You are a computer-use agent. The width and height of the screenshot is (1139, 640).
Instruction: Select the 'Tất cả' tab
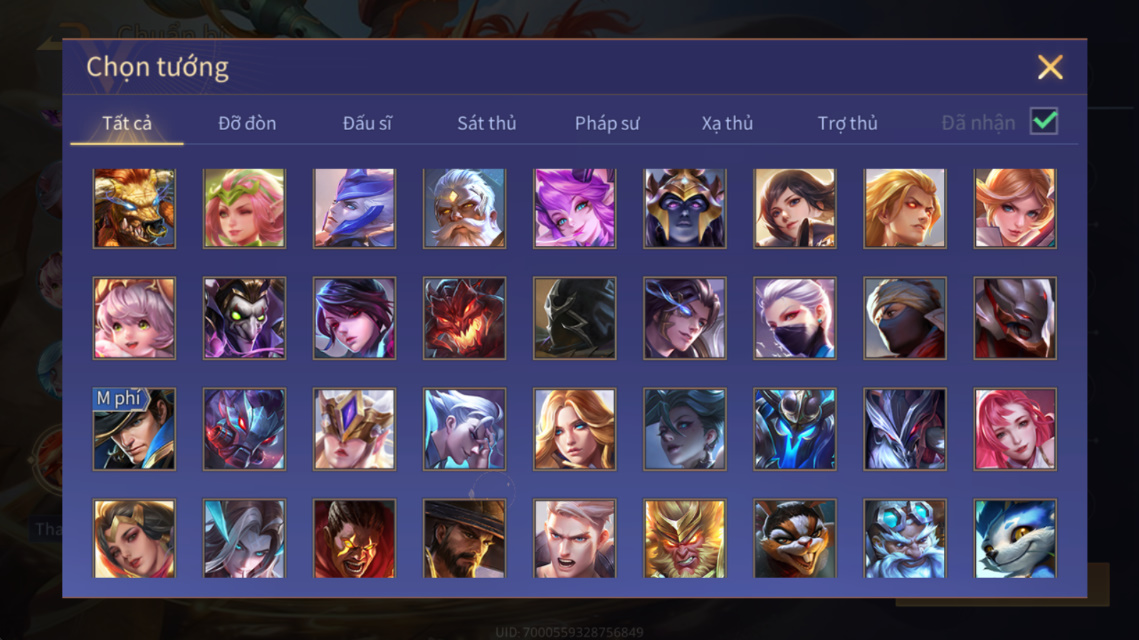click(127, 123)
